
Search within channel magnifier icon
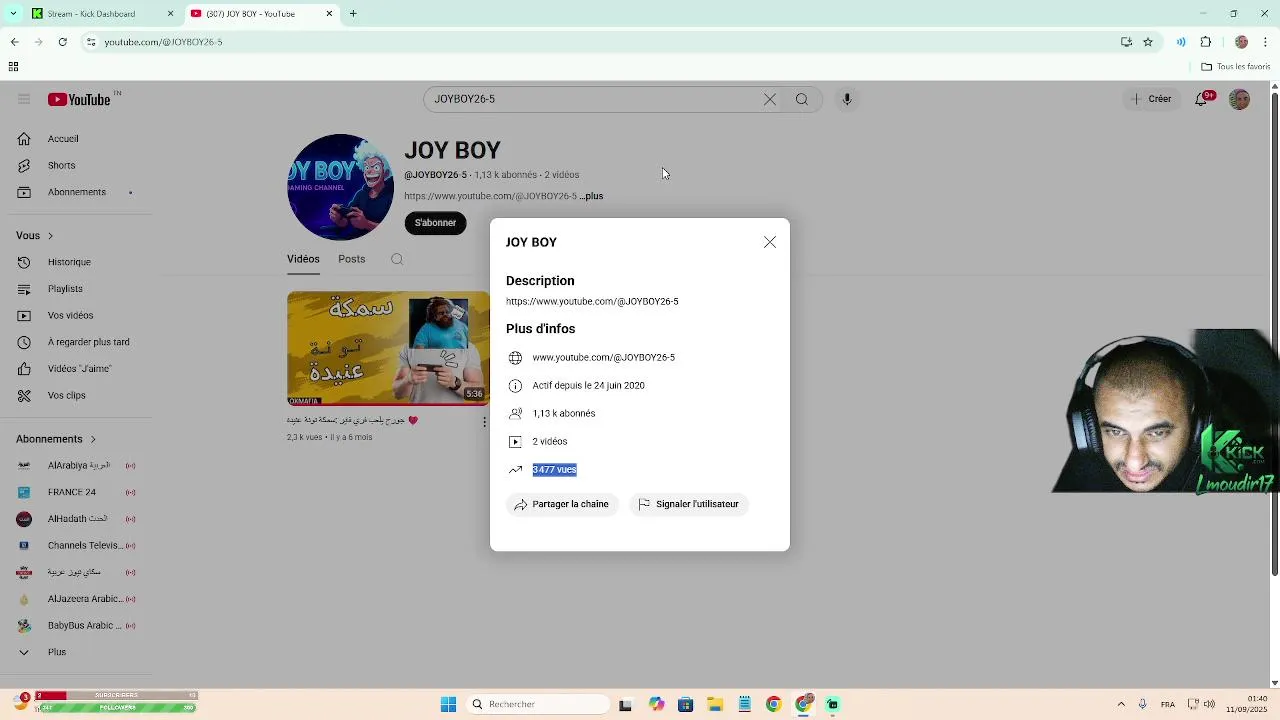click(x=397, y=259)
